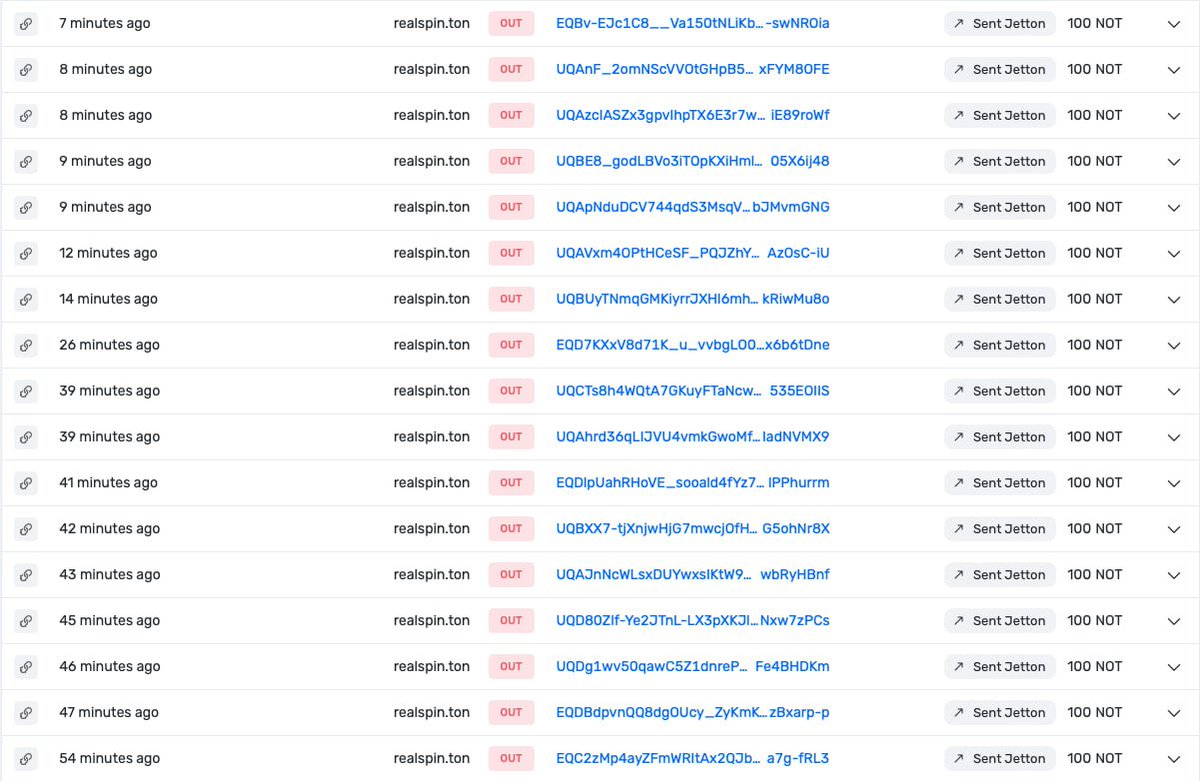Click OUT badge in 42 minutes ago row
1200x781 pixels.
pyautogui.click(x=511, y=529)
